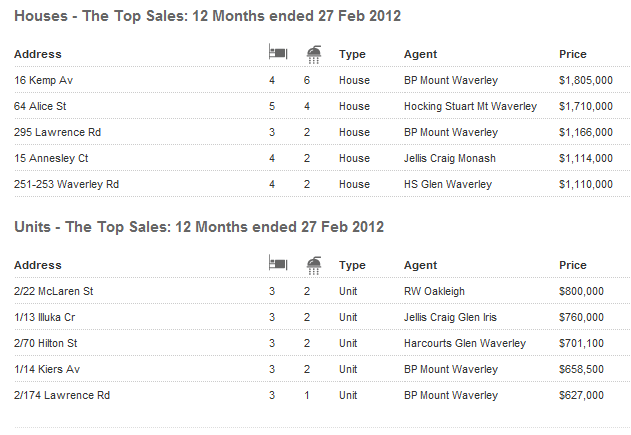Click agent Hocking Stuart Mt Waverley

point(470,106)
